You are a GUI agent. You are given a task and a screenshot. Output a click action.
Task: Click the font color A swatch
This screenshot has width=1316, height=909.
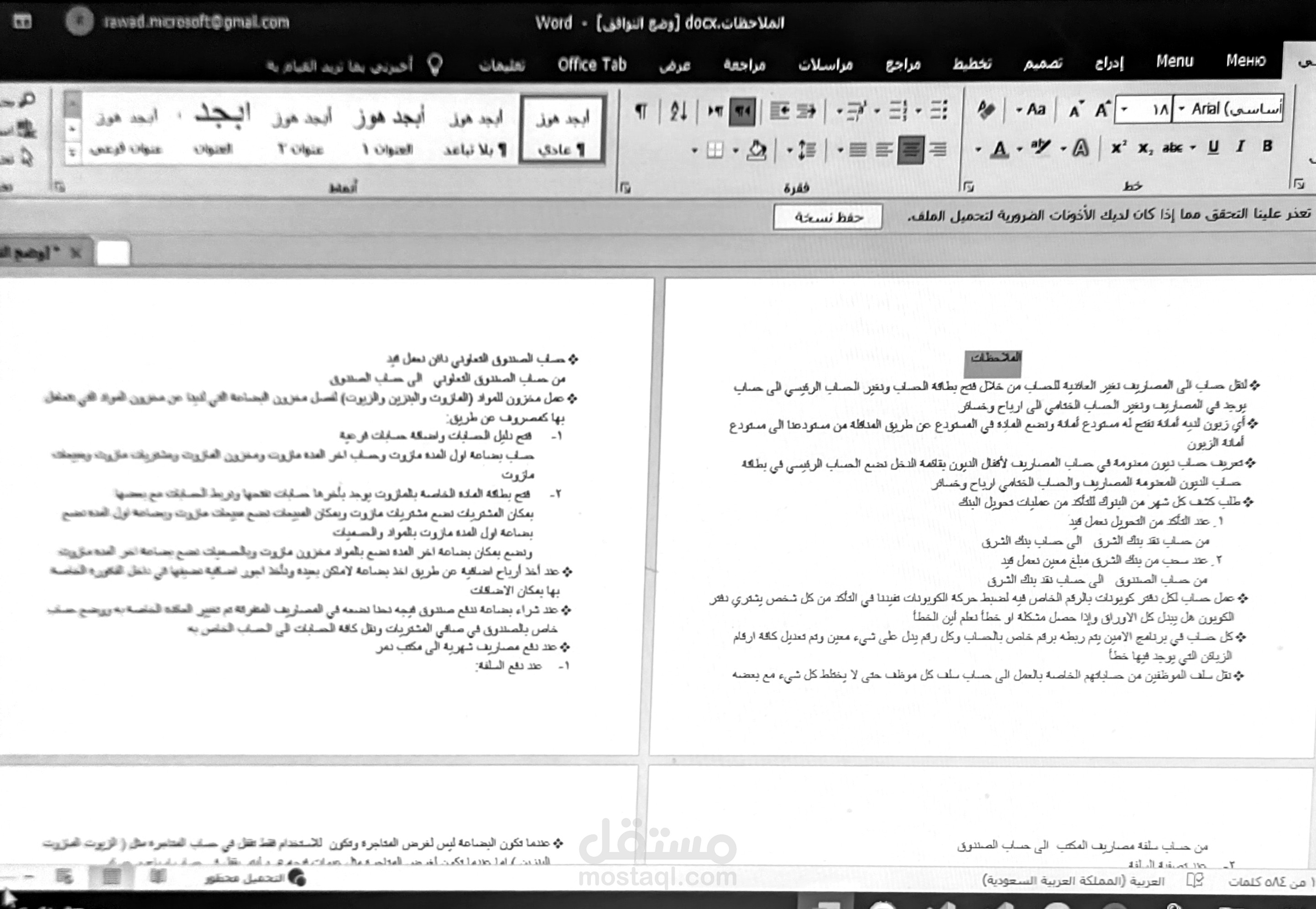pyautogui.click(x=999, y=150)
